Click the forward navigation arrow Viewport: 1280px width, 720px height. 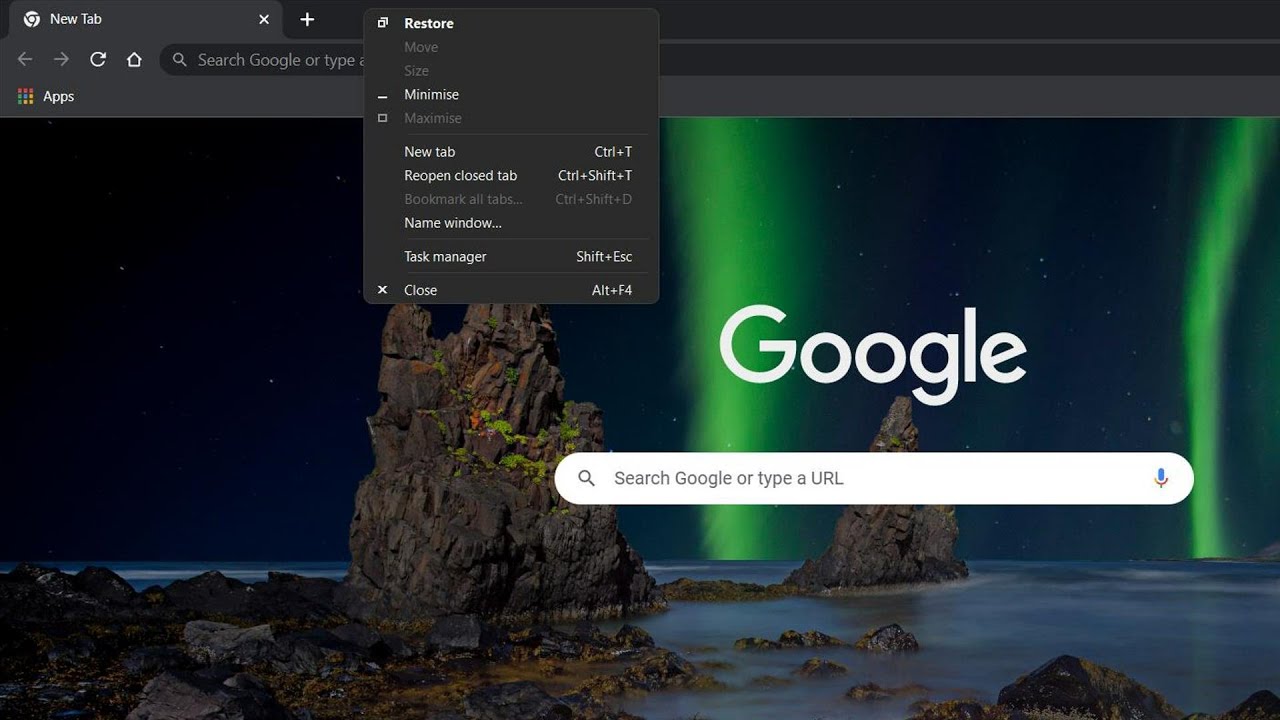click(x=62, y=60)
